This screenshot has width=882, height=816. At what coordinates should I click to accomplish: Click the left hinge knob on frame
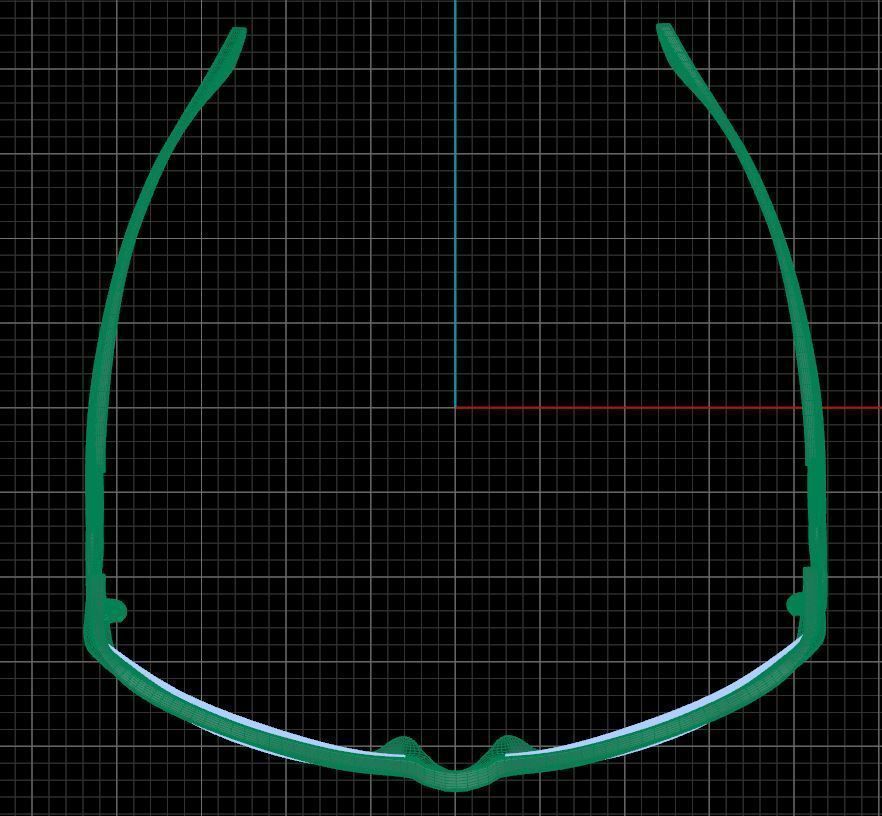117,611
